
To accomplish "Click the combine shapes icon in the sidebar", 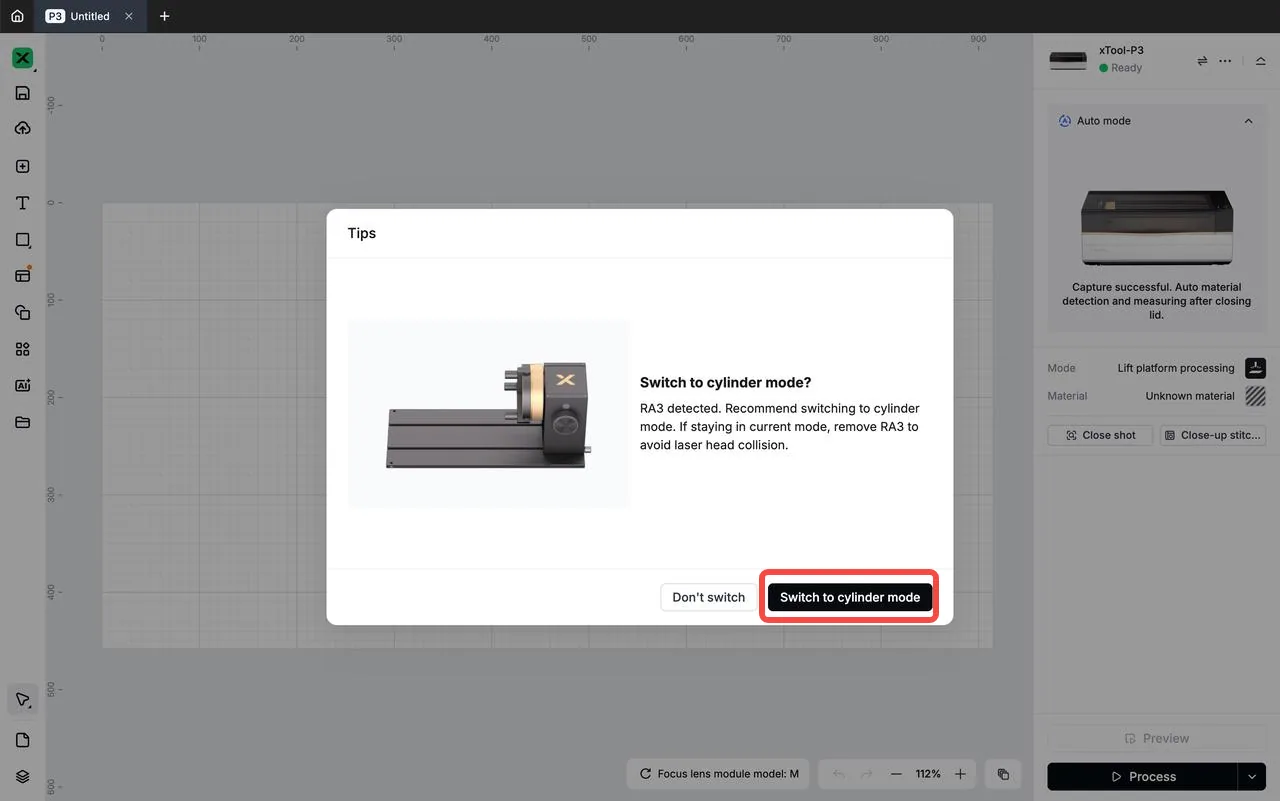I will coord(22,312).
